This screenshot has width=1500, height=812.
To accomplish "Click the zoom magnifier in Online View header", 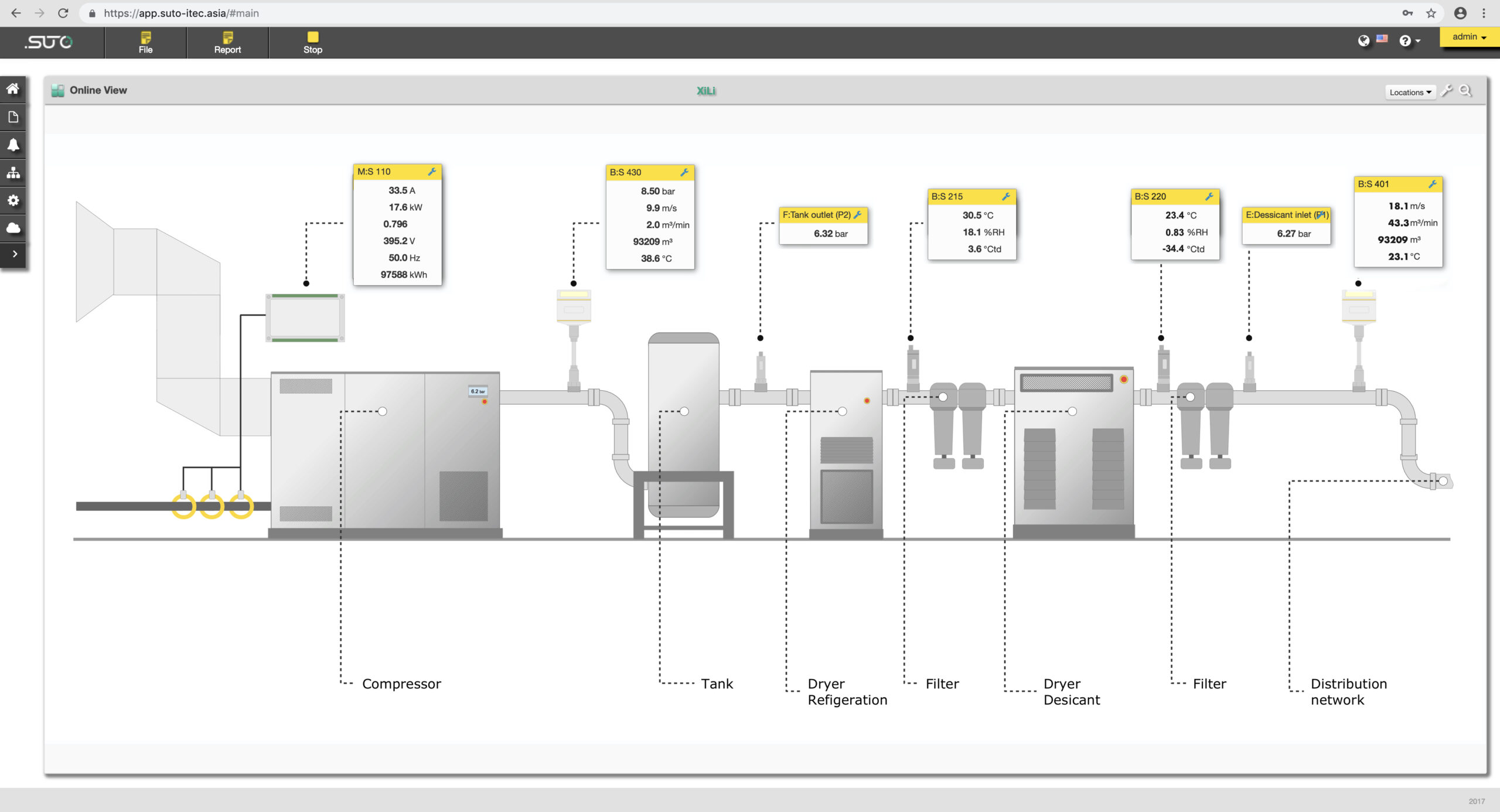I will (1465, 91).
